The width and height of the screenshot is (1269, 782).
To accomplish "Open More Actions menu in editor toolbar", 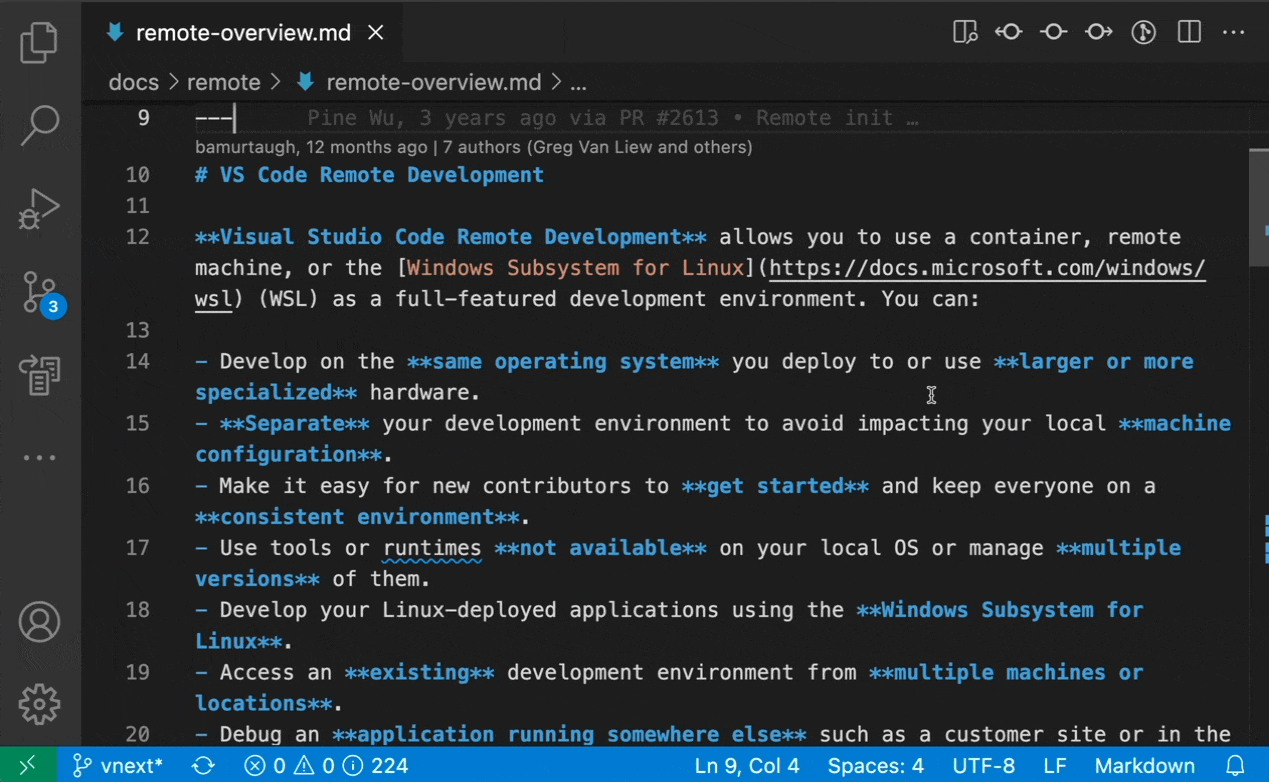I will point(1234,33).
